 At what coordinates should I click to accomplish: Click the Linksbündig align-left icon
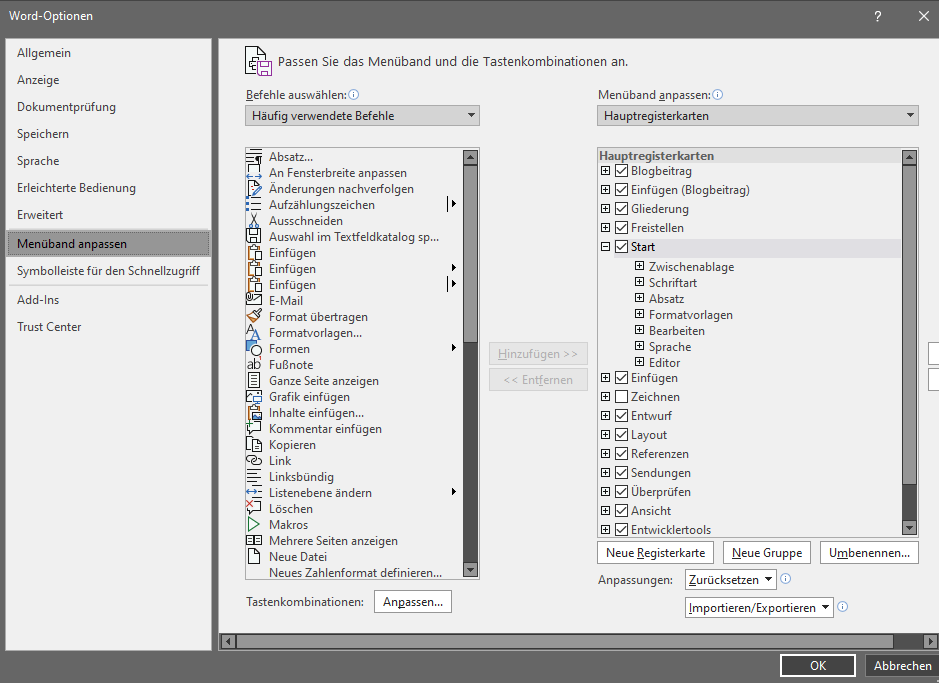254,476
